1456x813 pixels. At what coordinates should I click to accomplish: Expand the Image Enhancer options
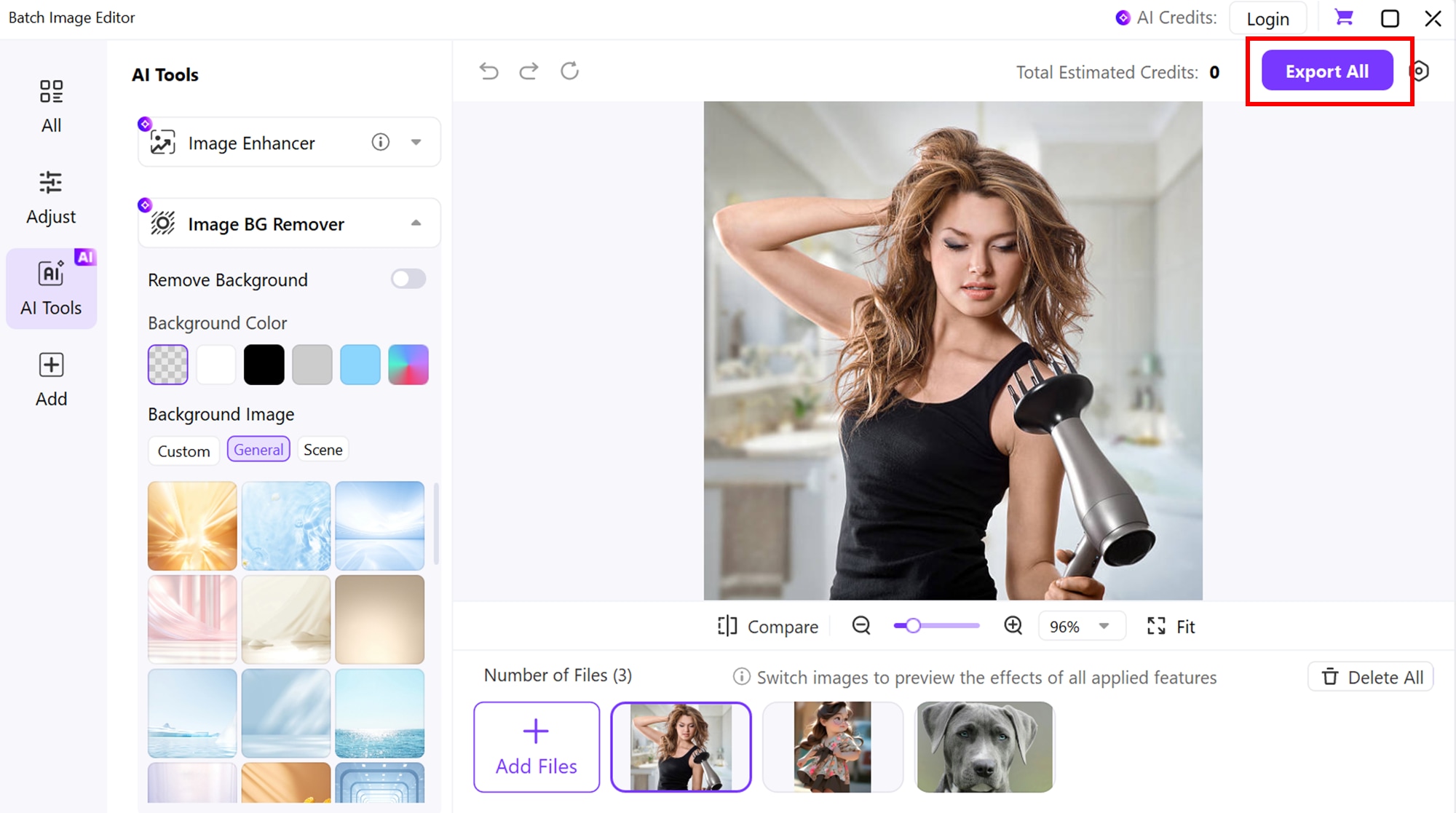point(416,142)
